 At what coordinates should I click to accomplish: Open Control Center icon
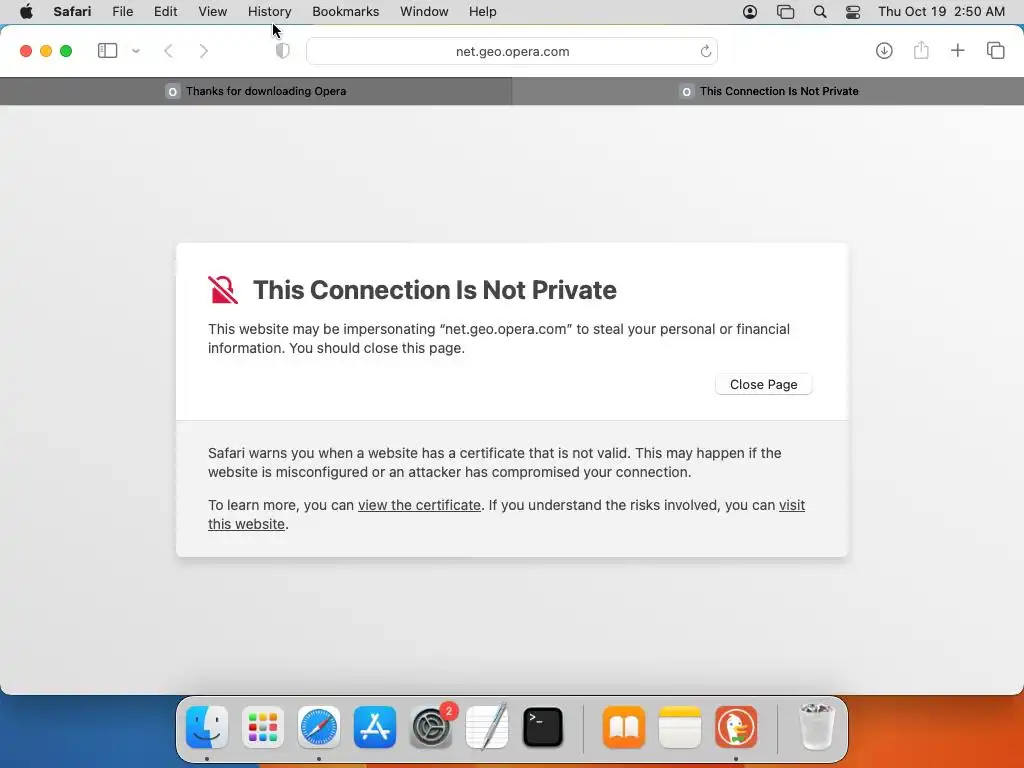(x=852, y=12)
